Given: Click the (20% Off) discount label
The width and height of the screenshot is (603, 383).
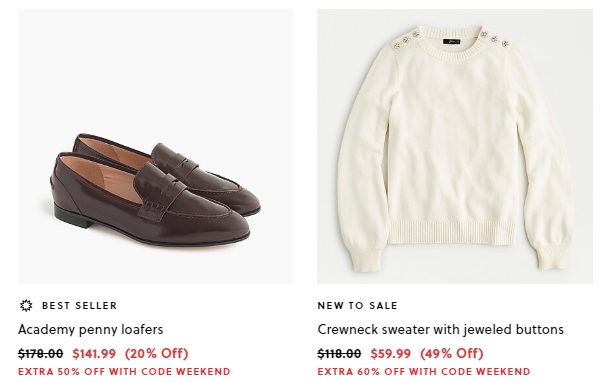Looking at the screenshot, I should pyautogui.click(x=157, y=353).
